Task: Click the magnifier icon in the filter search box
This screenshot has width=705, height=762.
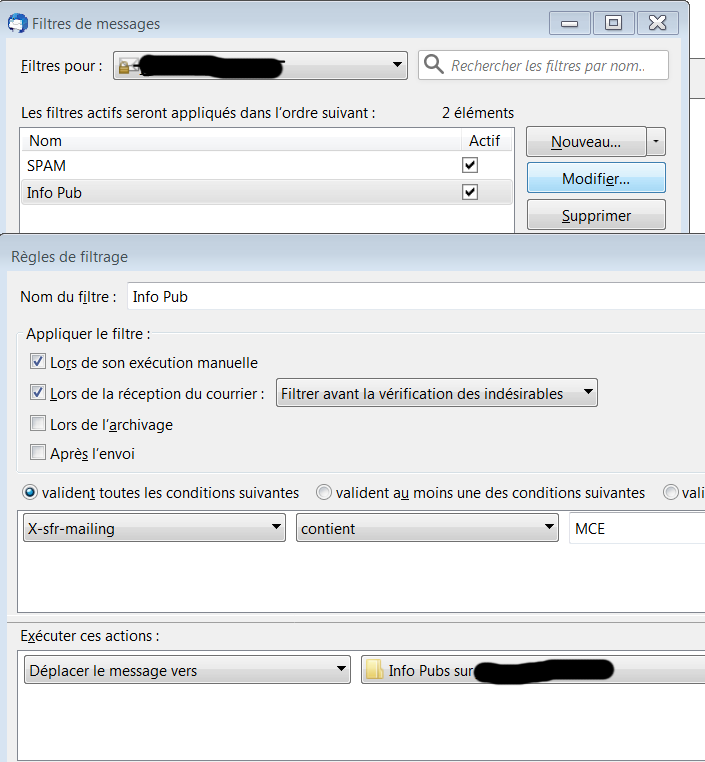Action: 434,66
